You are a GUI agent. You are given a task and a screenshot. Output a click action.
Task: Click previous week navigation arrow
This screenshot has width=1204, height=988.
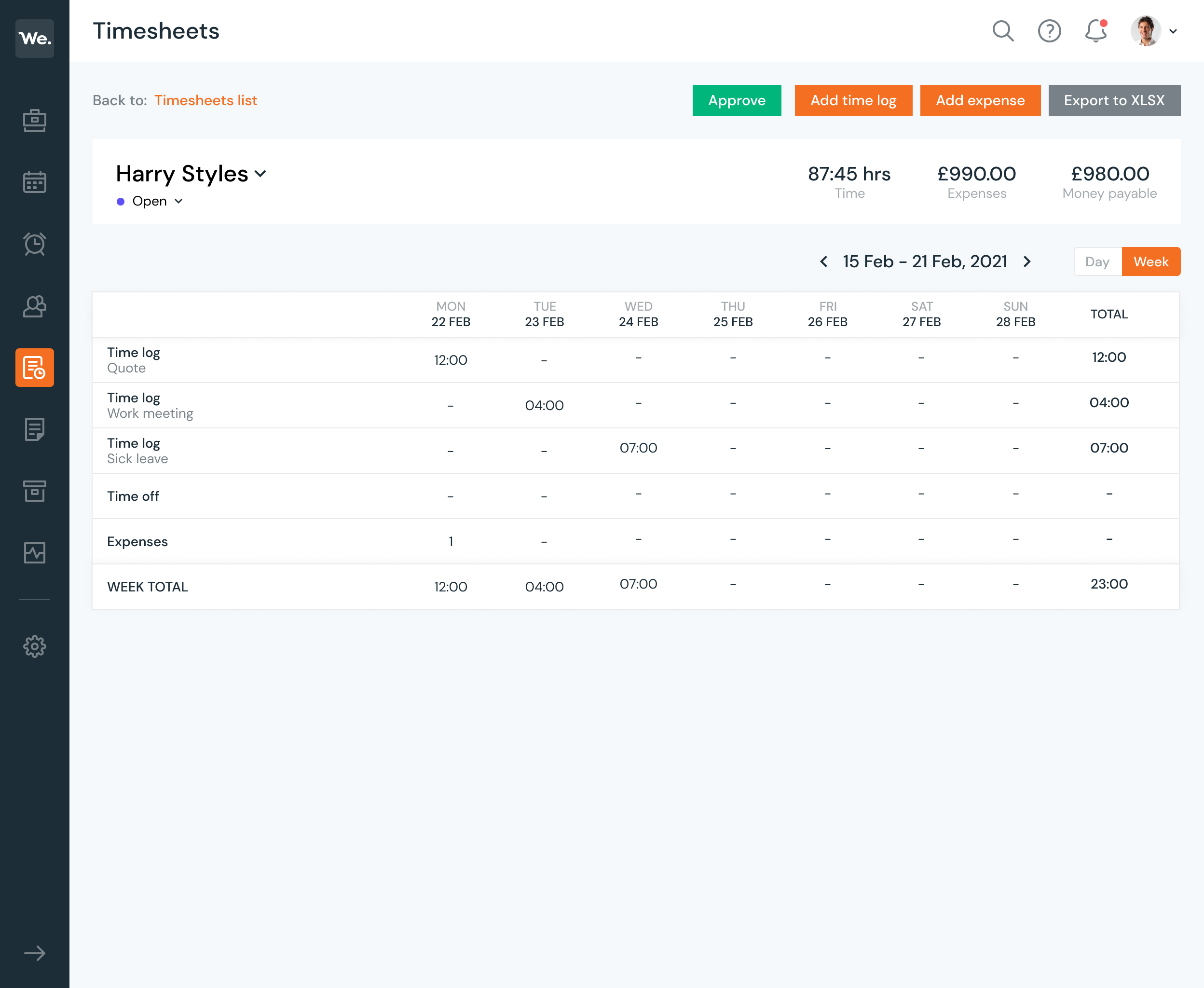pos(822,262)
